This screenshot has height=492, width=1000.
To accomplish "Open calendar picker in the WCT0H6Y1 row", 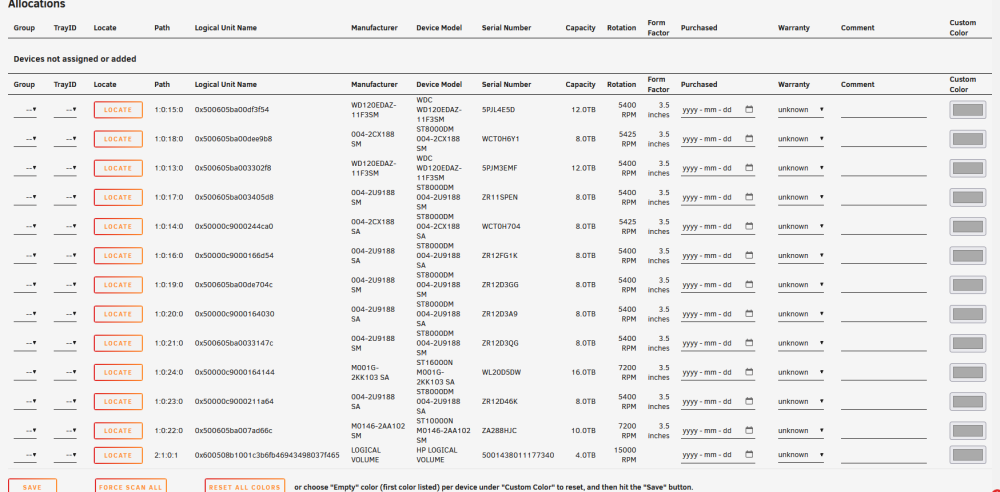I will 749,138.
